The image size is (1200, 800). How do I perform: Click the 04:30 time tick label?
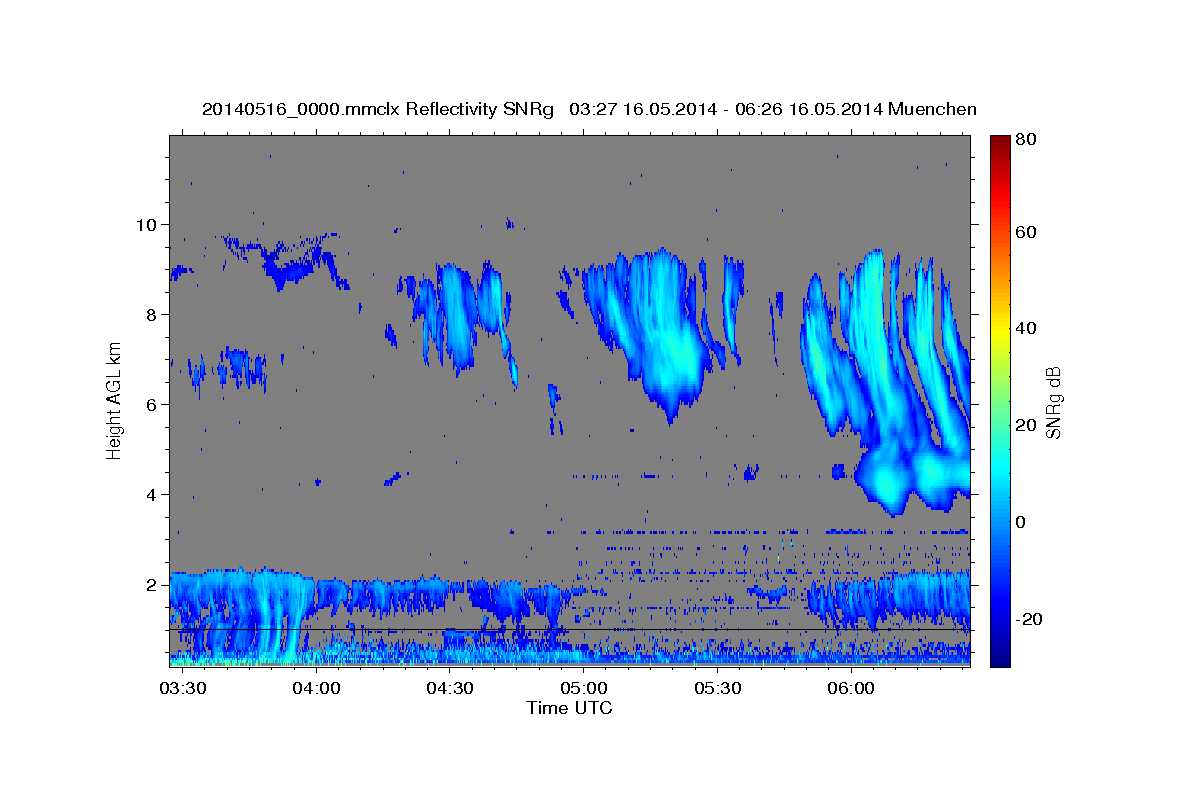point(450,689)
